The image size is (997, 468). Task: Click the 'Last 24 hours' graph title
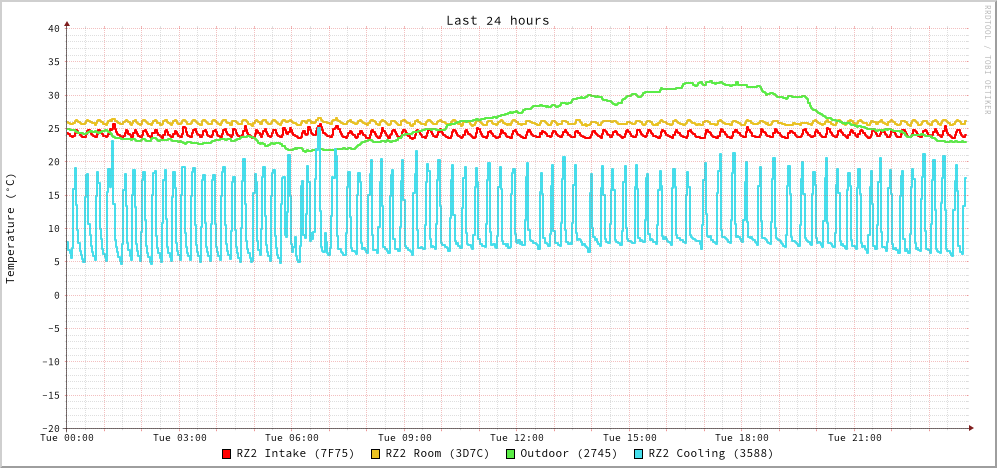pyautogui.click(x=497, y=20)
